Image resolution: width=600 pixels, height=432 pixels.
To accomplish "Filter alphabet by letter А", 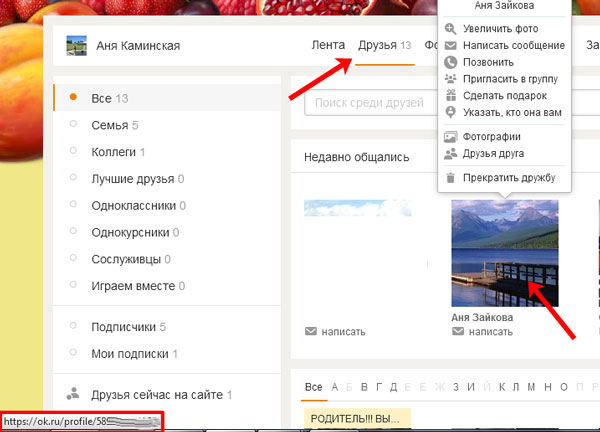I will (x=335, y=387).
